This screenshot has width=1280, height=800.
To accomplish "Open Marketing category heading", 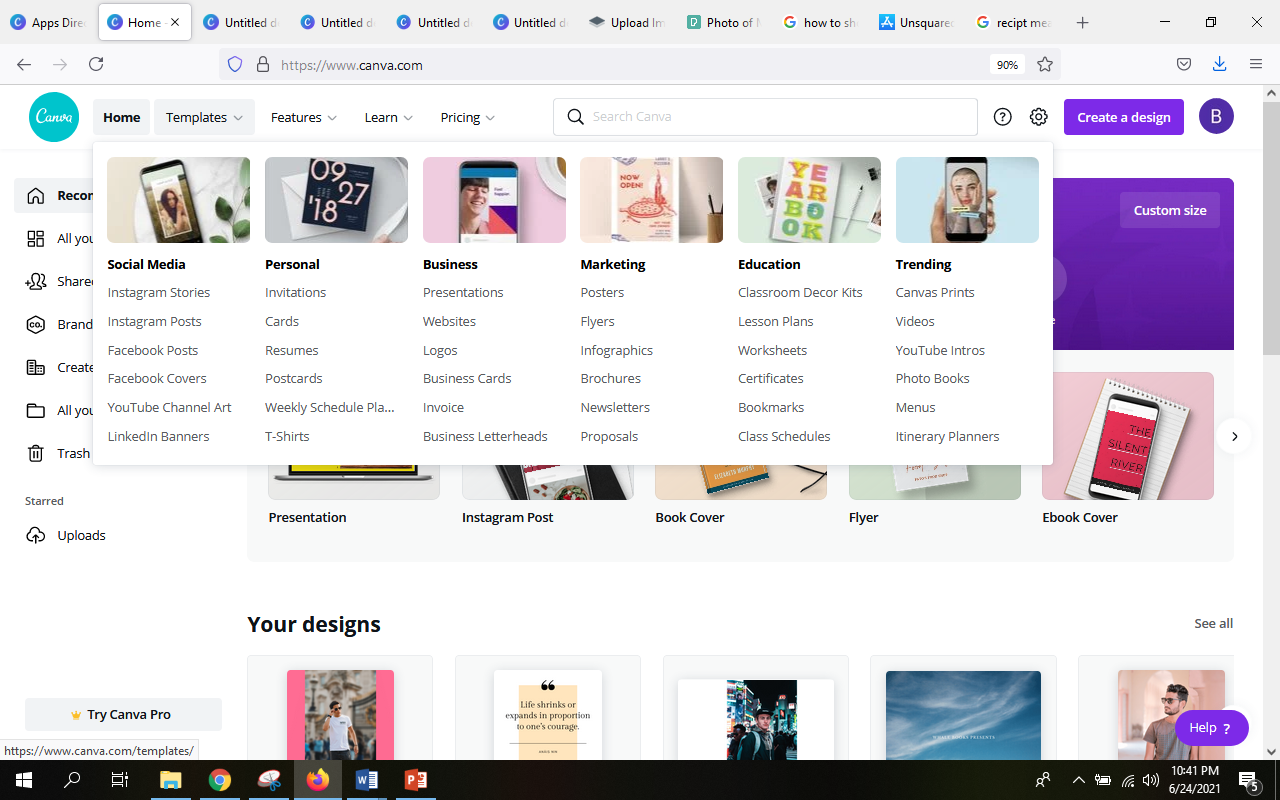I will pyautogui.click(x=613, y=264).
